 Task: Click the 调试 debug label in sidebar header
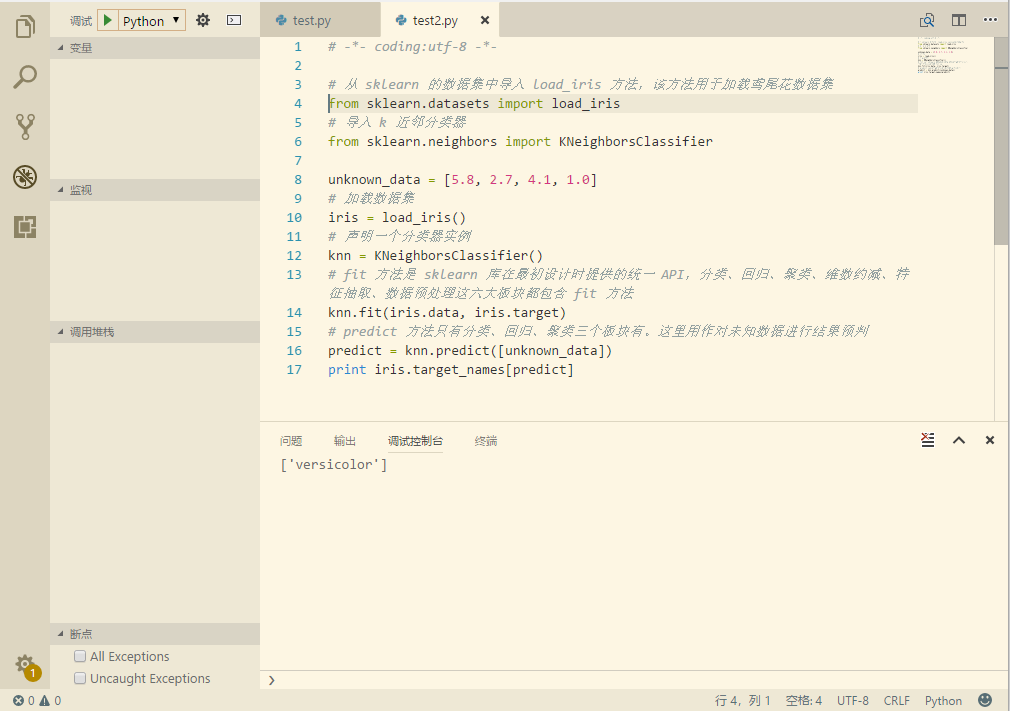point(81,21)
